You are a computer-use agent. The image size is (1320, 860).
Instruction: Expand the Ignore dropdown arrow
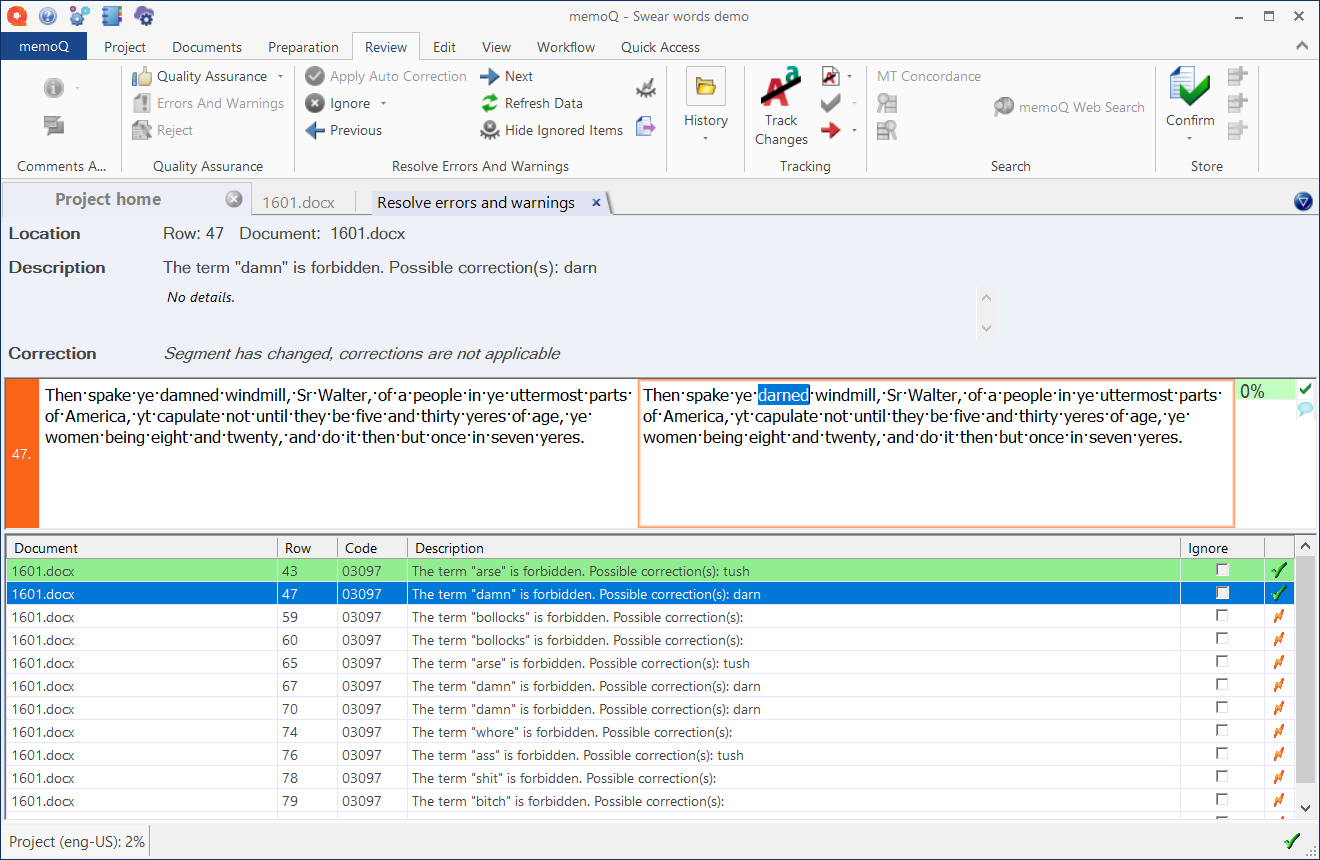click(383, 104)
